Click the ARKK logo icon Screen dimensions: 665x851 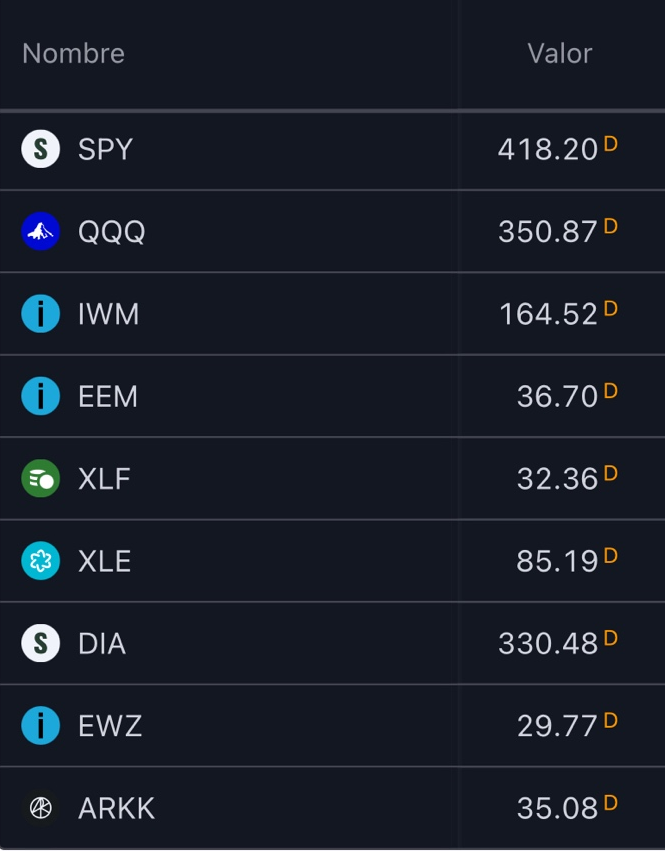pos(40,808)
